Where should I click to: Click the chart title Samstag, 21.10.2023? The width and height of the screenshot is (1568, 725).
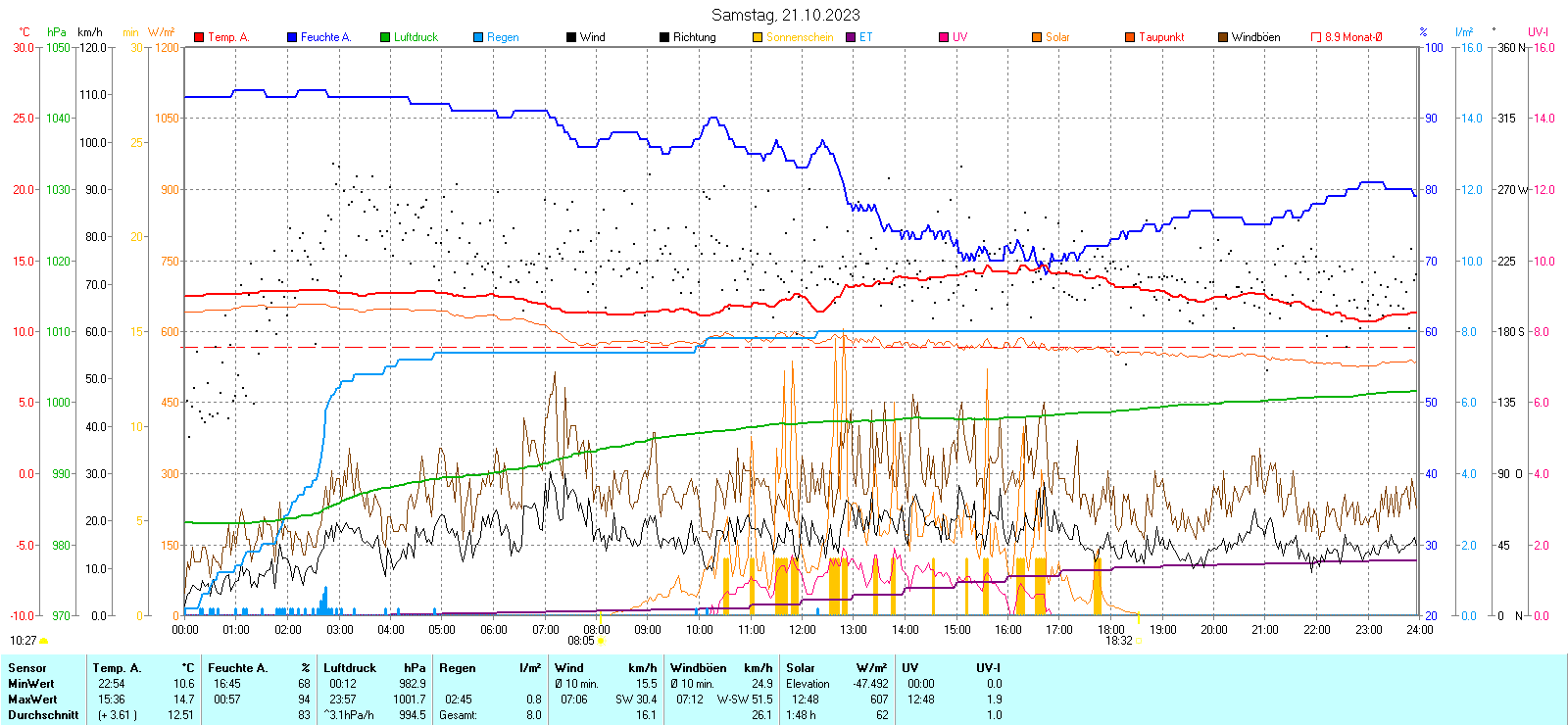785,15
